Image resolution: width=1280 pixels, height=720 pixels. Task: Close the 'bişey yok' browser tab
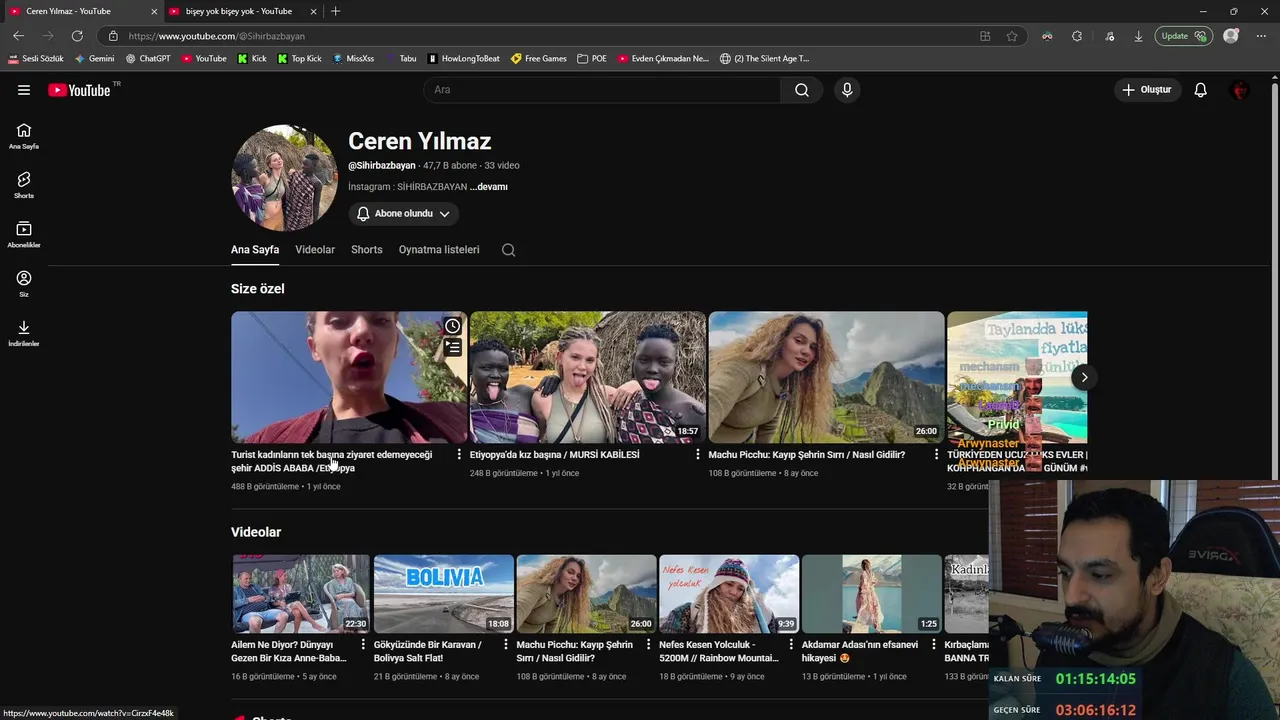(313, 11)
